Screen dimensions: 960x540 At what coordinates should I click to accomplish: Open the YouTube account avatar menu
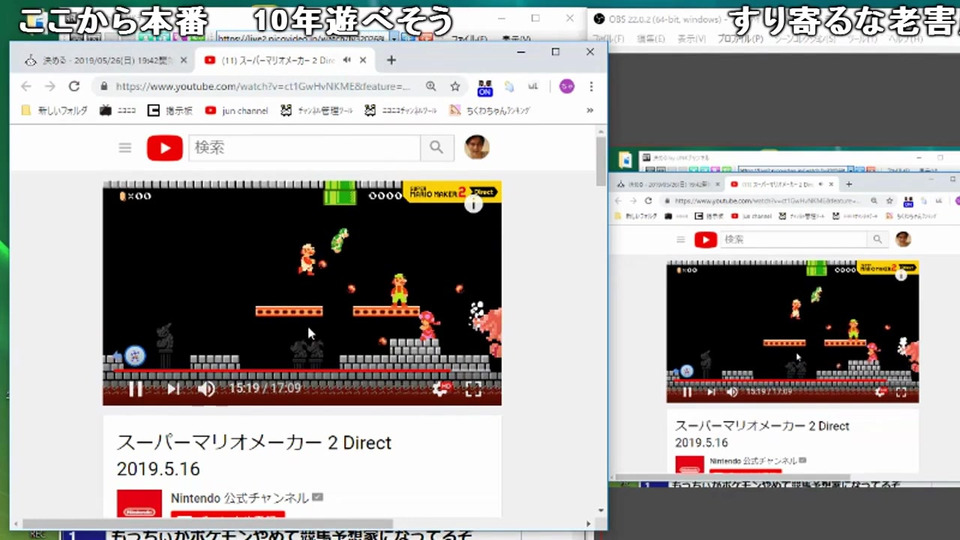click(x=476, y=148)
